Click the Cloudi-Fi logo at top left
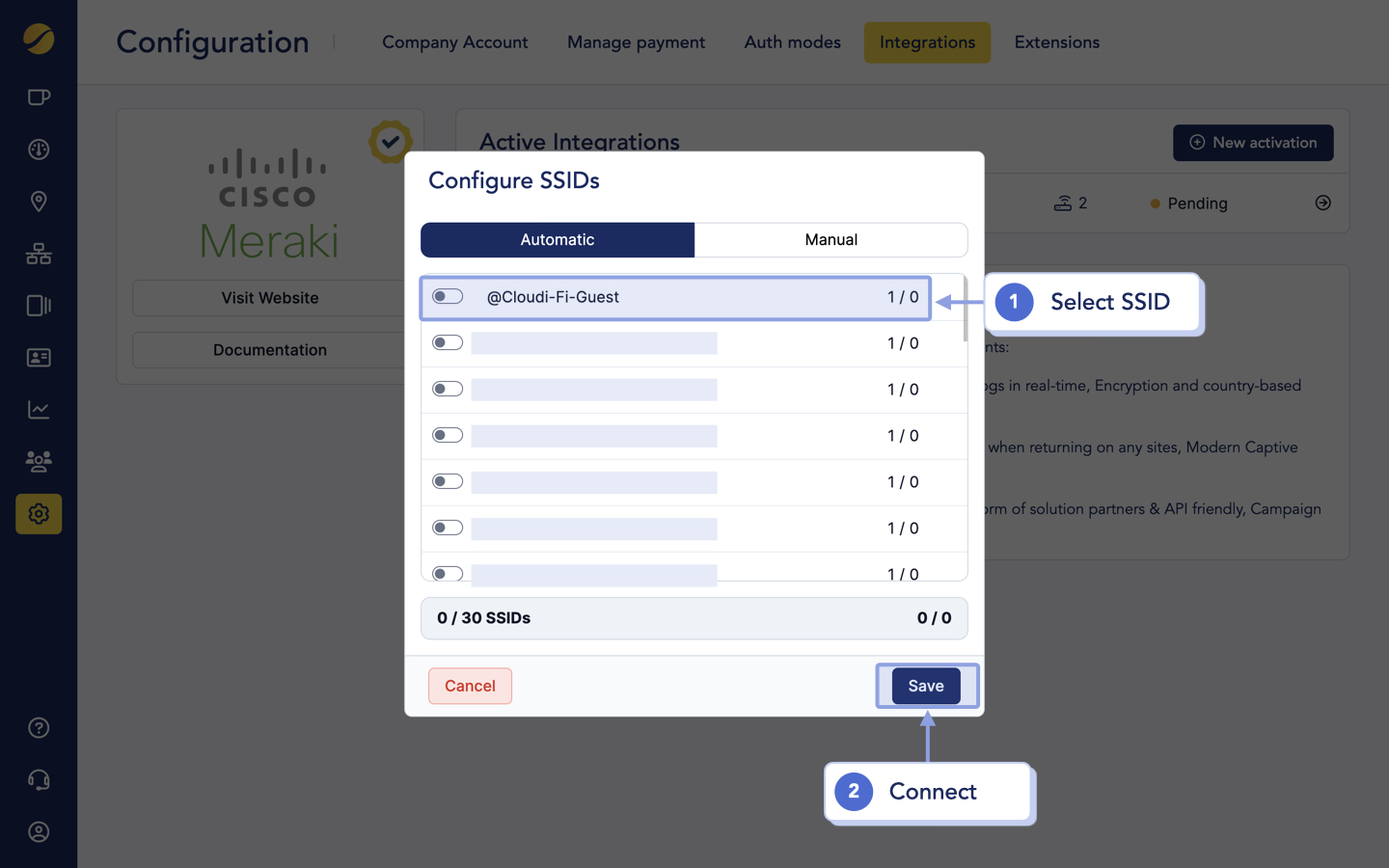Image resolution: width=1389 pixels, height=868 pixels. (39, 41)
